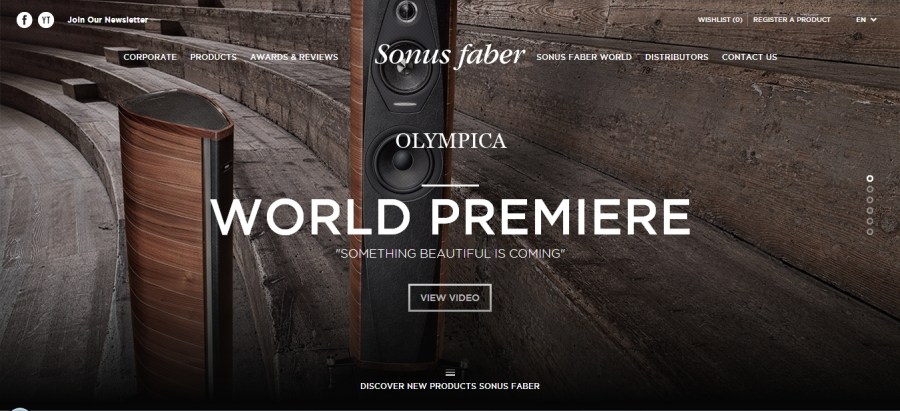The width and height of the screenshot is (900, 411).
Task: Click the hamburger icon above Discover New Products
Action: (x=450, y=373)
